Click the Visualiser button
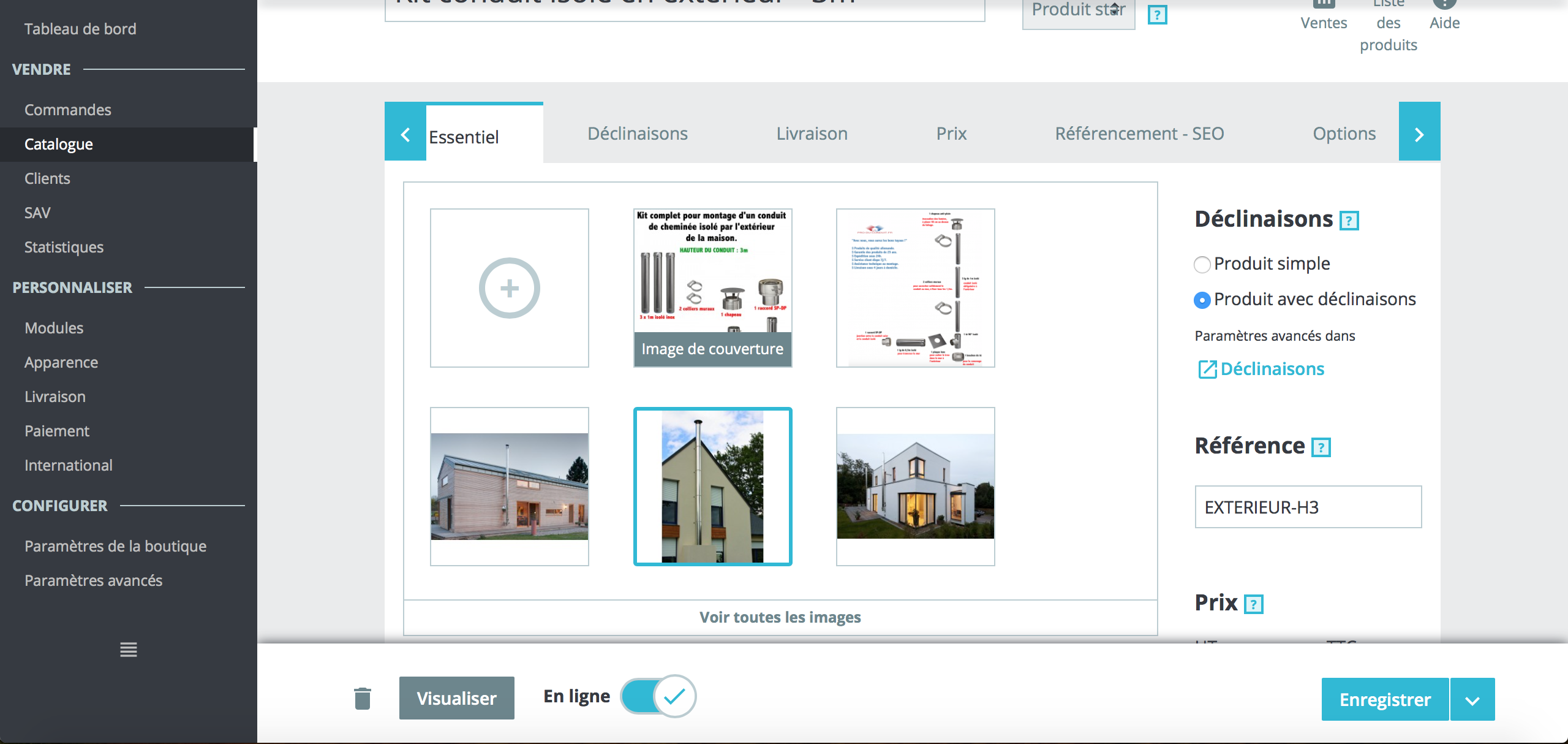This screenshot has width=1568, height=744. [x=457, y=698]
